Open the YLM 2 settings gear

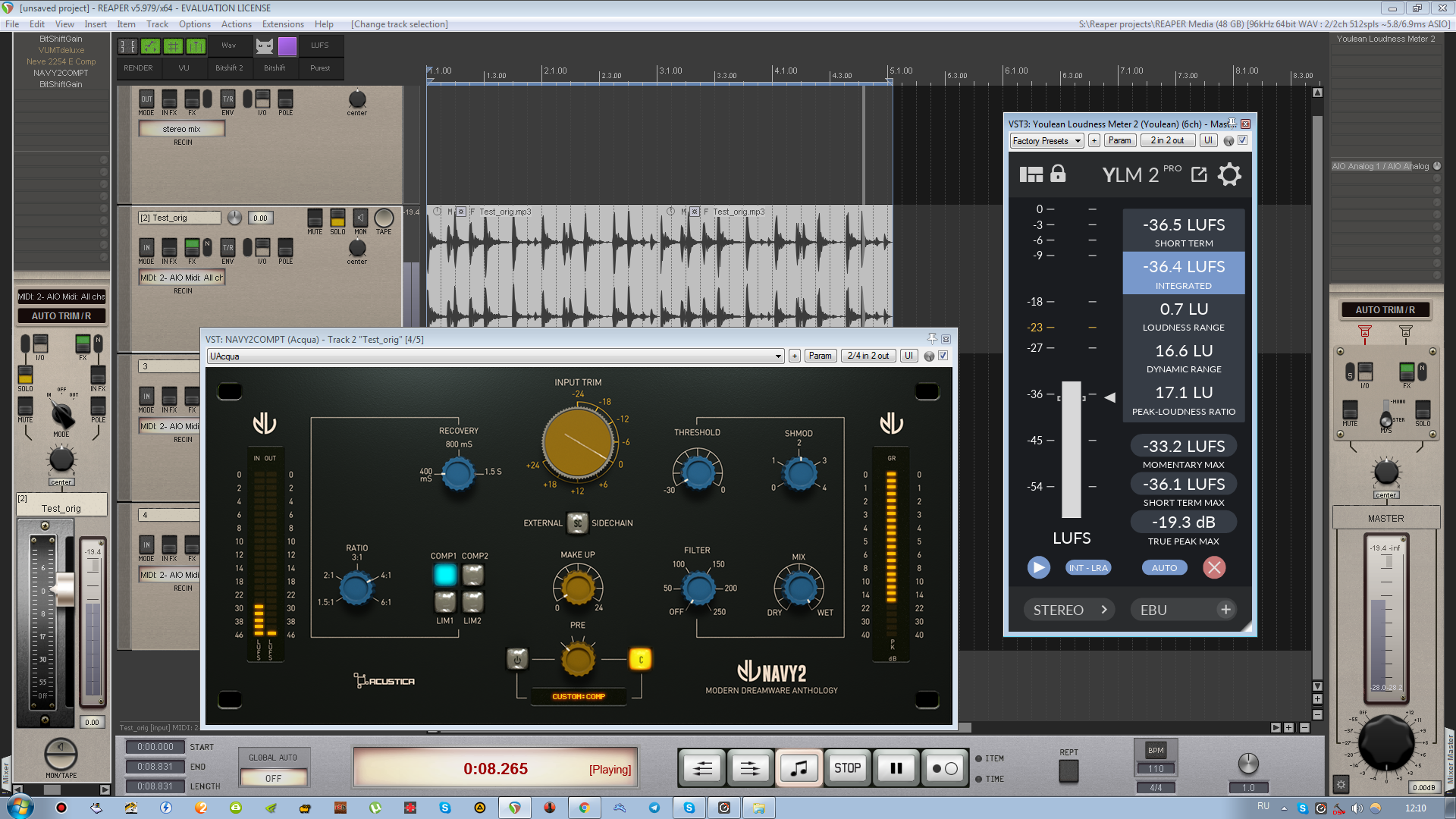pyautogui.click(x=1229, y=175)
